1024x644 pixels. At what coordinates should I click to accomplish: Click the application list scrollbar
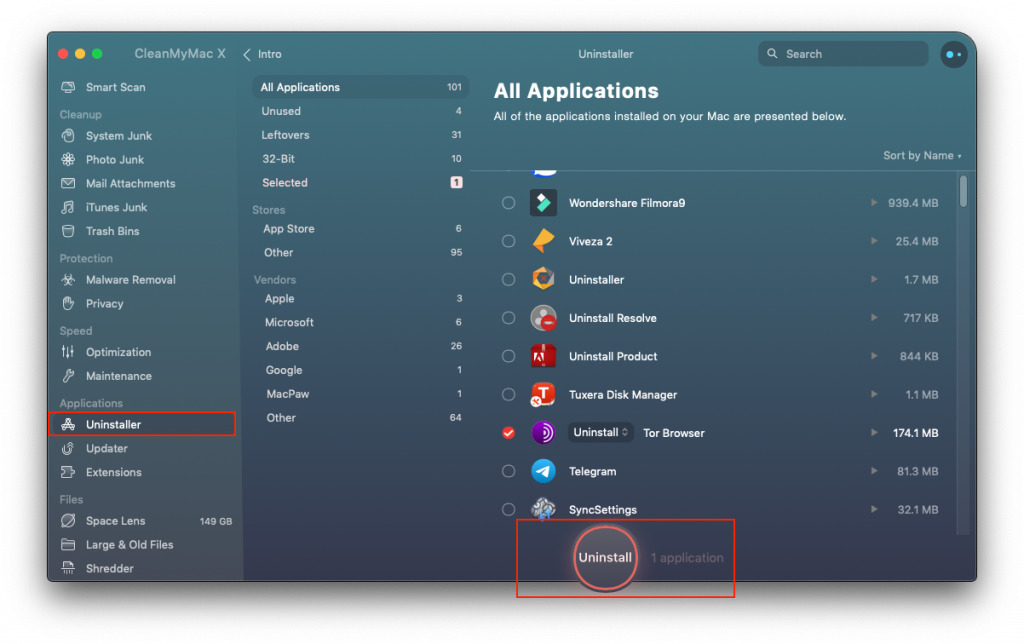(x=963, y=191)
